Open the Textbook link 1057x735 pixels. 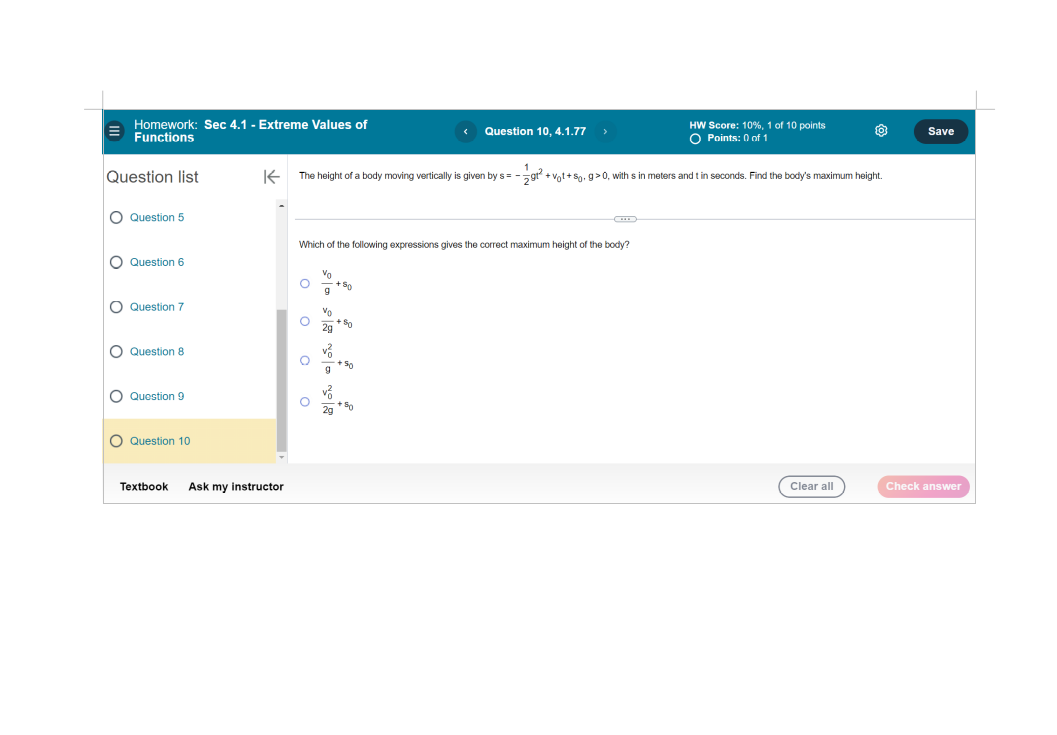point(144,487)
